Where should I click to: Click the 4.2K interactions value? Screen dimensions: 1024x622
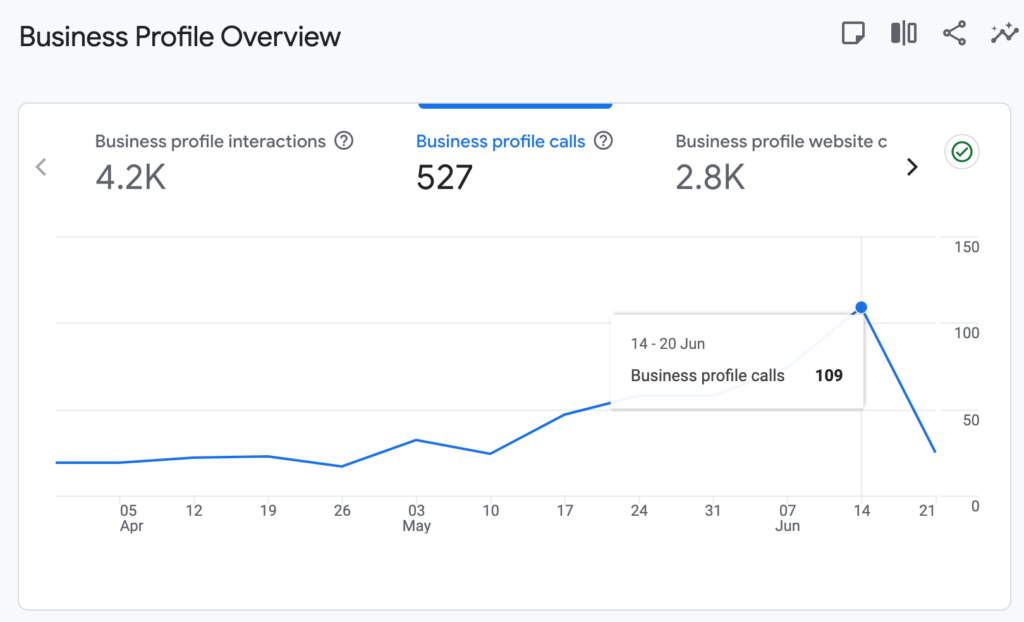(x=131, y=177)
